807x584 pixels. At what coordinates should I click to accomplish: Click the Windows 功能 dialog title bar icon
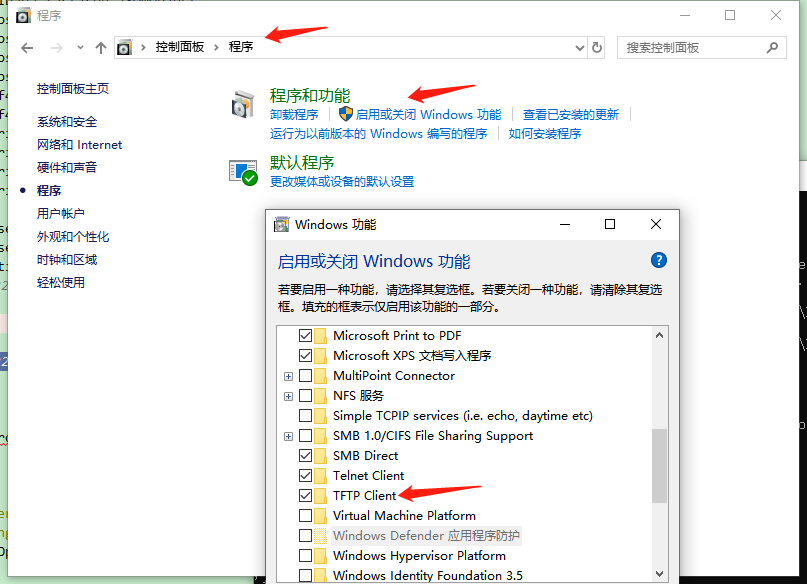(282, 224)
